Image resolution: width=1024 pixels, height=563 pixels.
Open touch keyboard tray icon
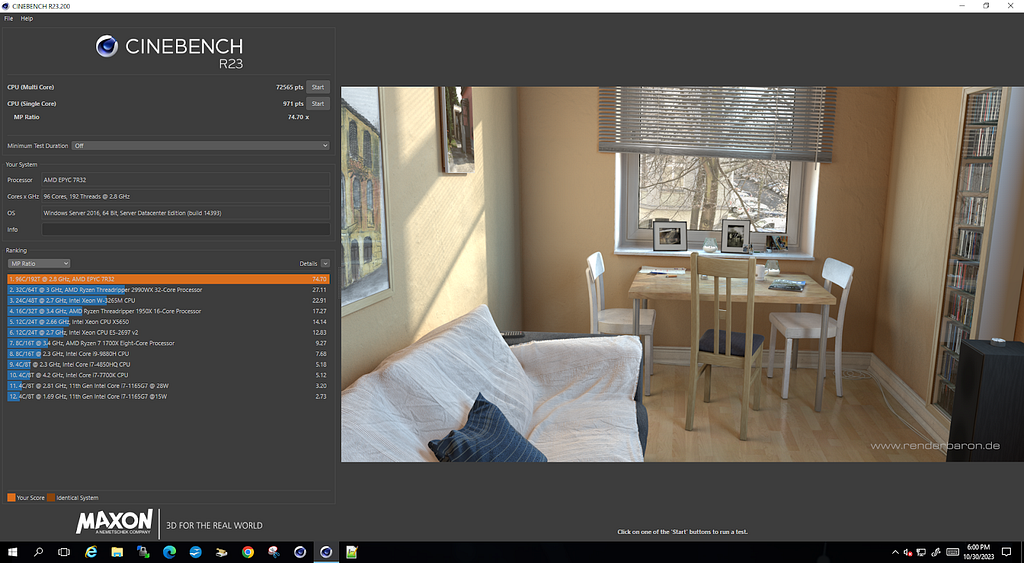[952, 553]
